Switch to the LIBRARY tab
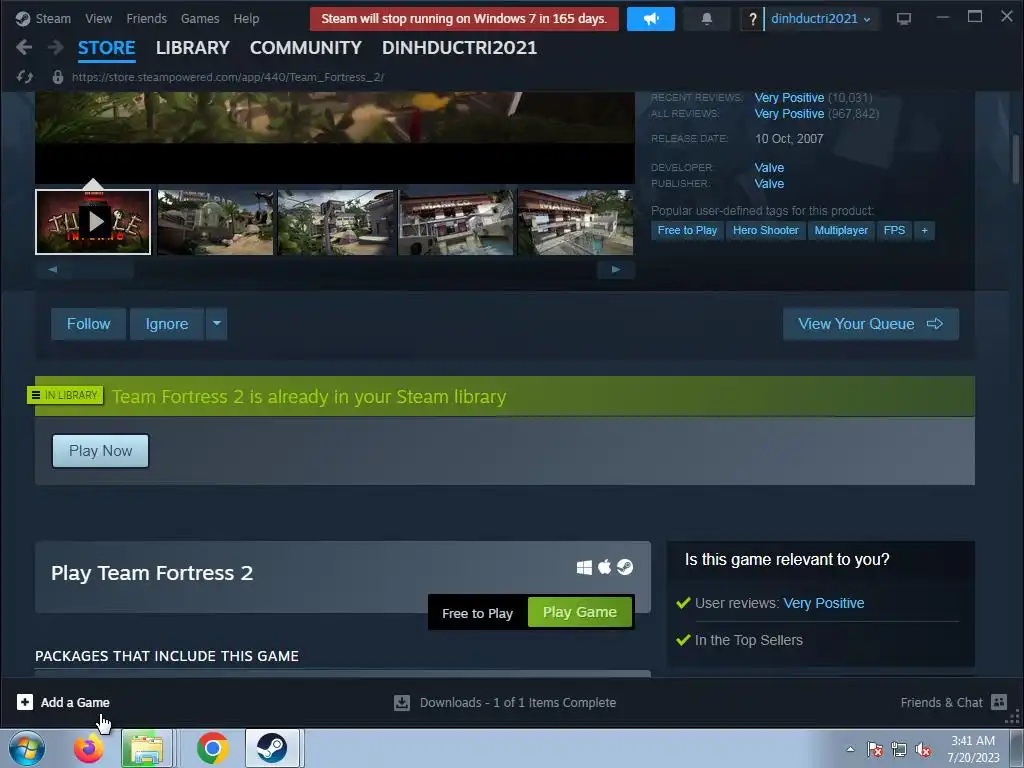Screen dimensions: 1024x768 tap(193, 48)
